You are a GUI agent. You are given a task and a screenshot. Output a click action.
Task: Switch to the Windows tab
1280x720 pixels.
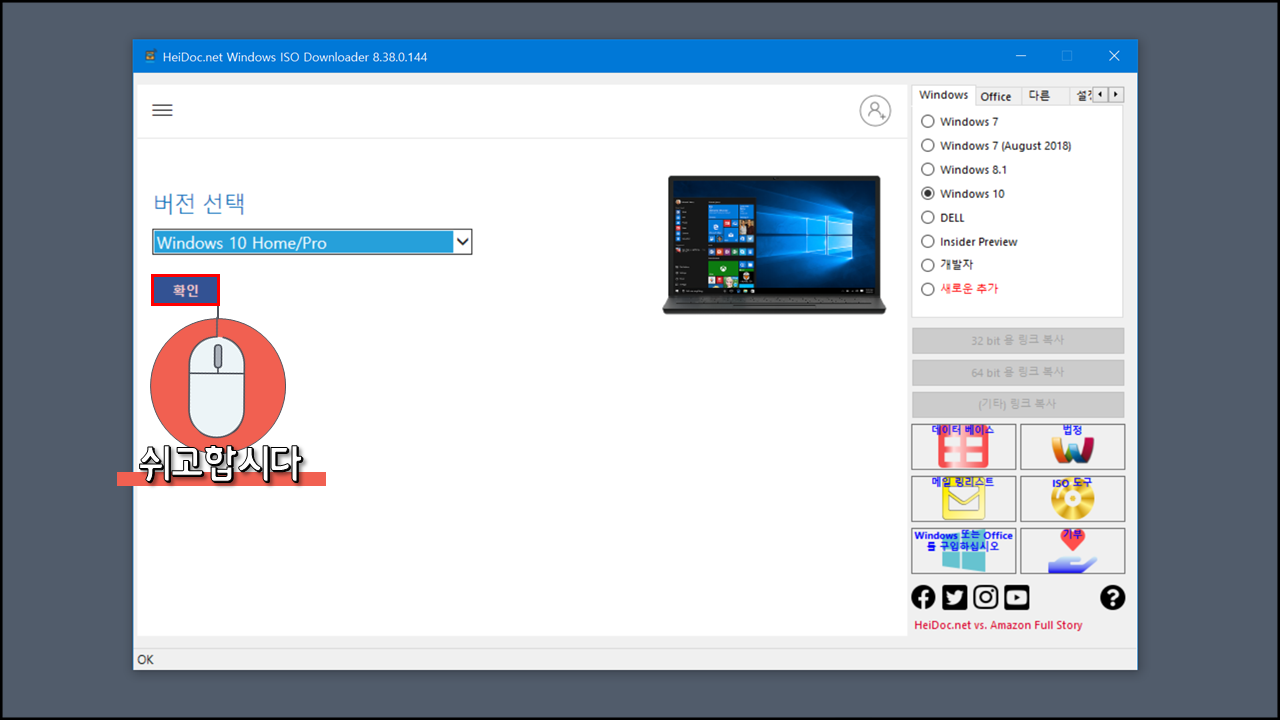(944, 95)
